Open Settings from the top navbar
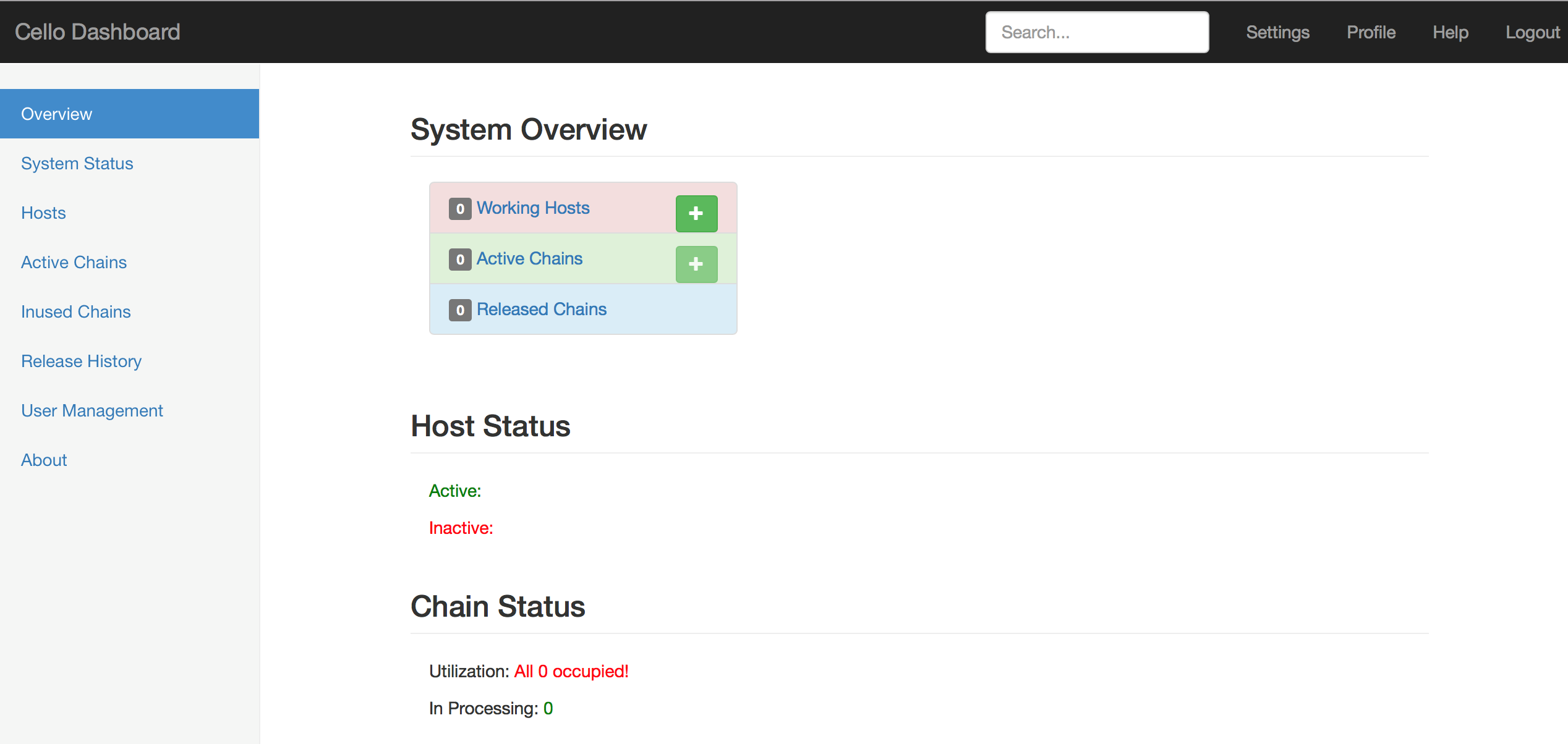 coord(1277,32)
